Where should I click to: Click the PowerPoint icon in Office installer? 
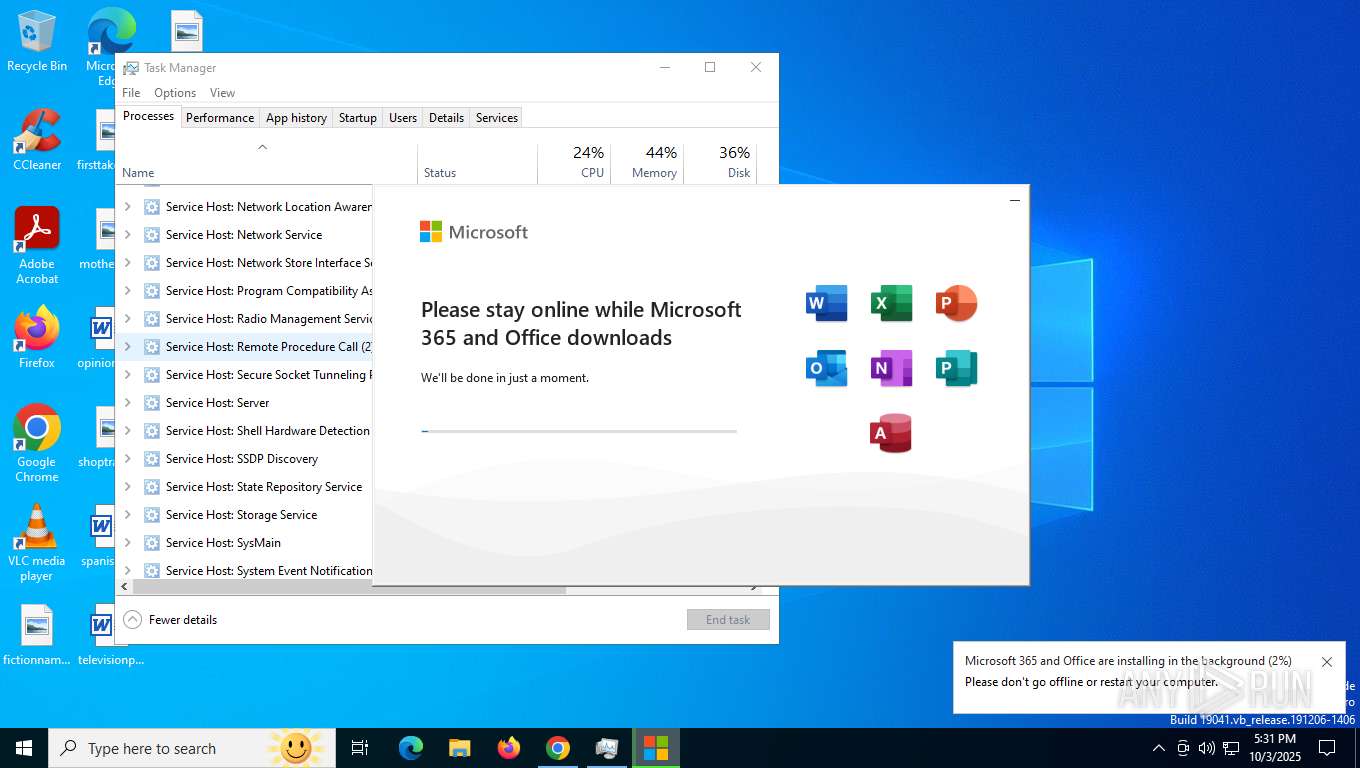pos(956,303)
